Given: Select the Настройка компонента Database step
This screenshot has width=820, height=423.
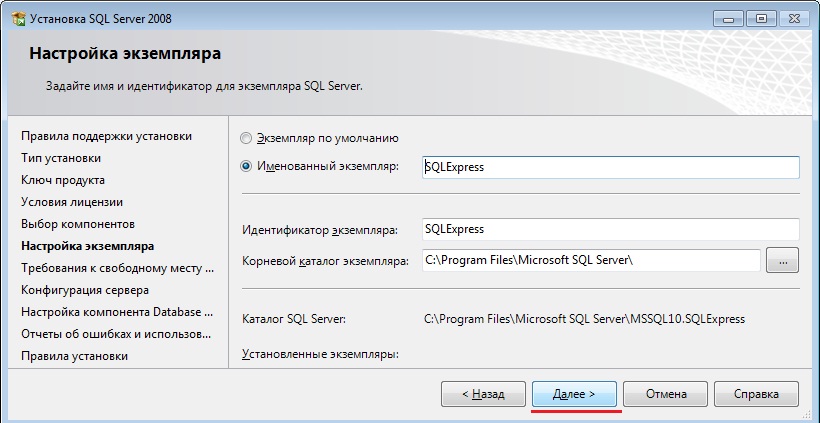Looking at the screenshot, I should (117, 312).
